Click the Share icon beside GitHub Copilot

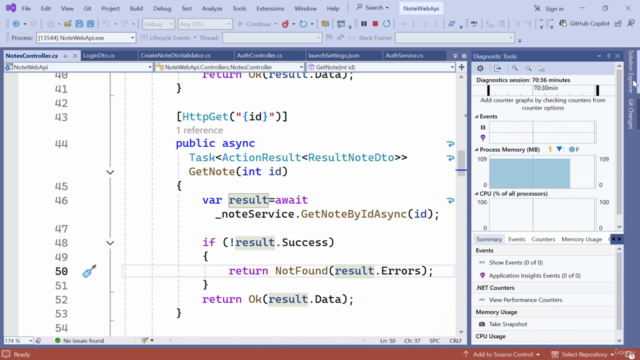pyautogui.click(x=618, y=24)
